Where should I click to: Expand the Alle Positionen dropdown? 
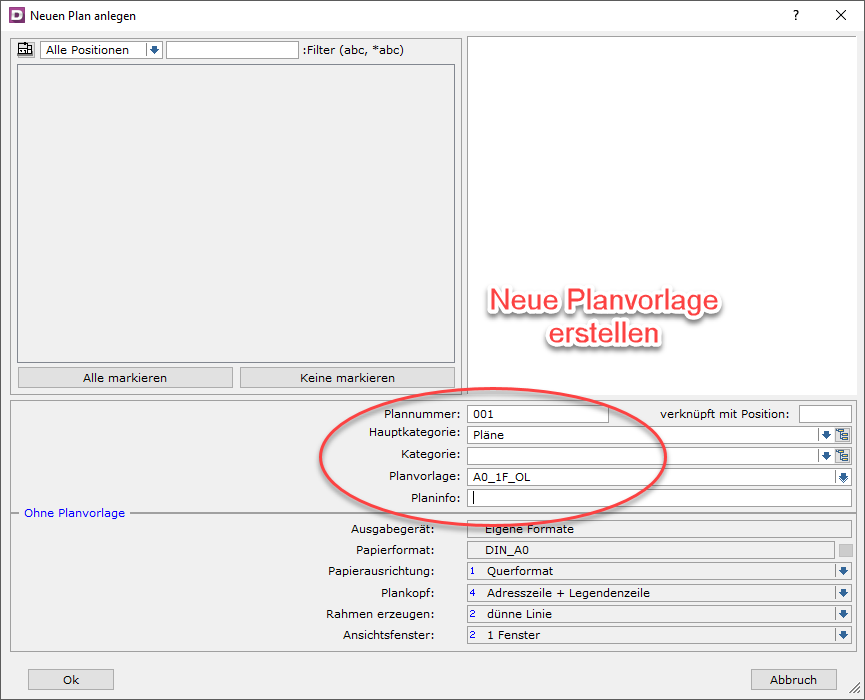154,50
